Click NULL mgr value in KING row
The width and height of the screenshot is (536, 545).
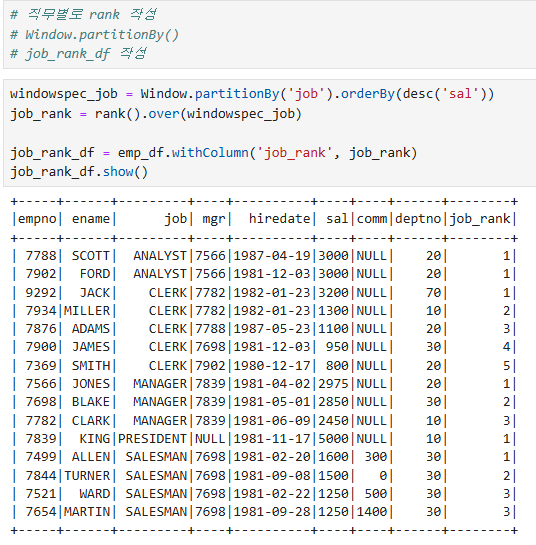coord(210,439)
